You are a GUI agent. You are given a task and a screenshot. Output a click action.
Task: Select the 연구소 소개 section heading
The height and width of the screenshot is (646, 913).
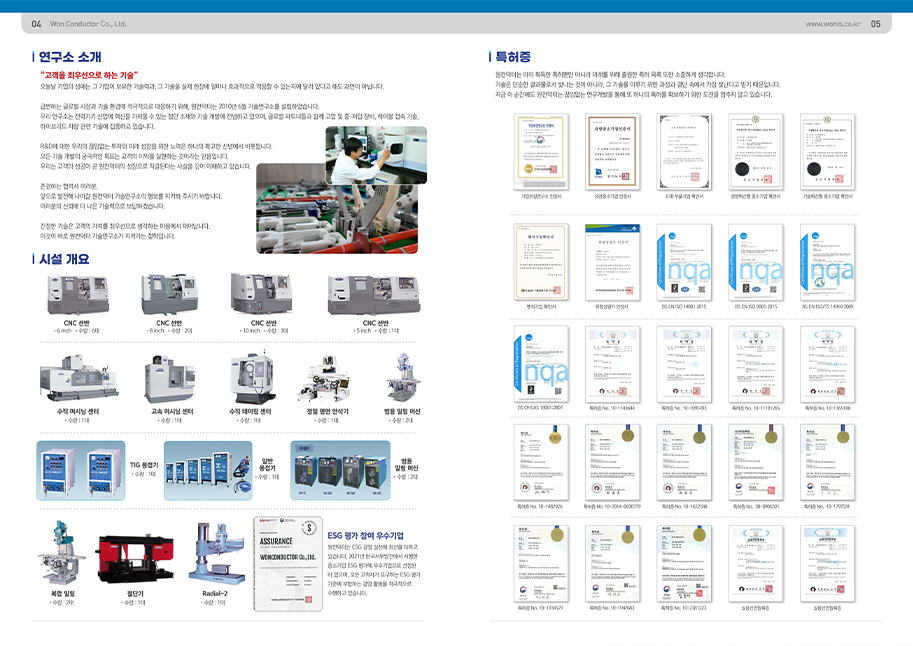pos(70,57)
